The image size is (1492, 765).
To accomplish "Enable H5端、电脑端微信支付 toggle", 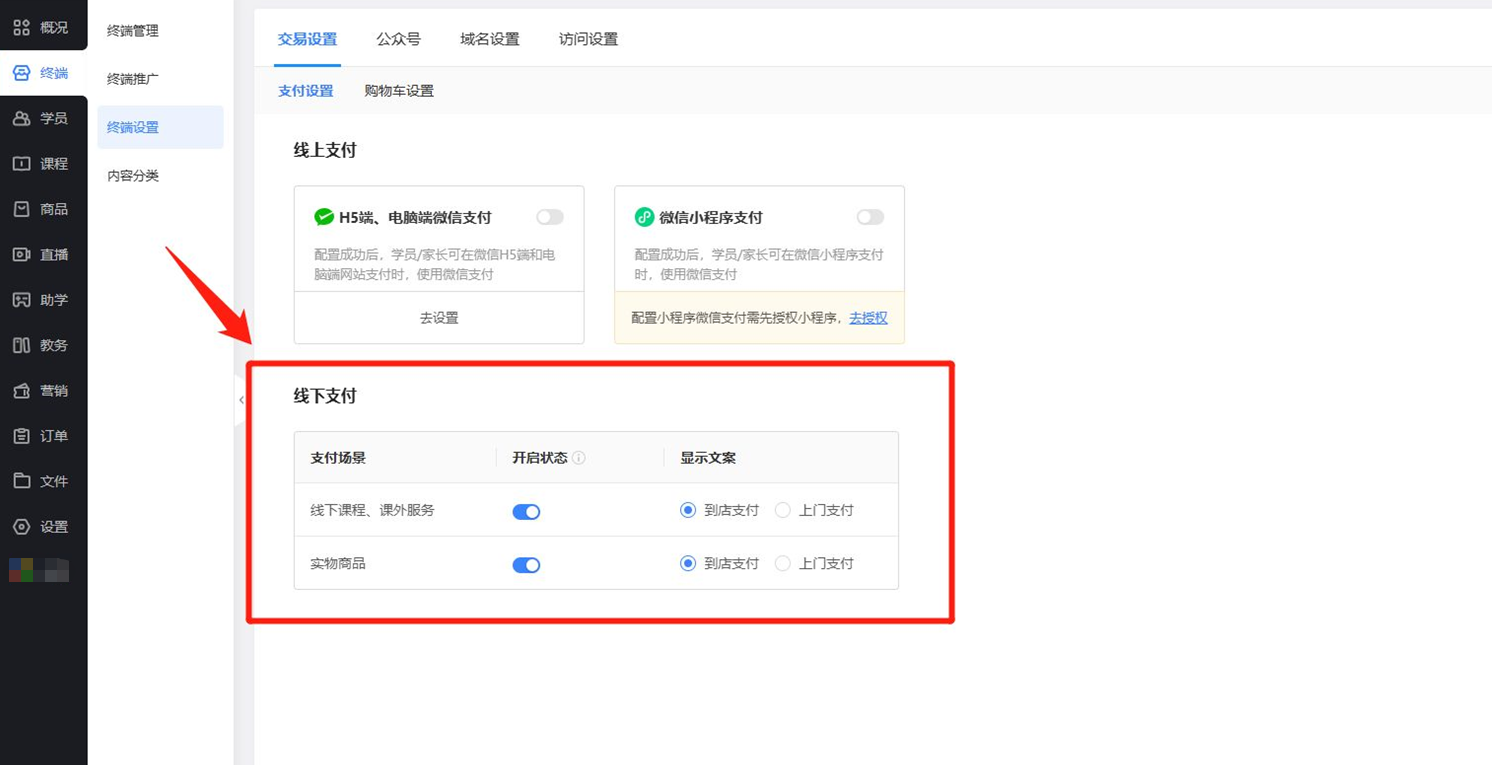I will 550,217.
